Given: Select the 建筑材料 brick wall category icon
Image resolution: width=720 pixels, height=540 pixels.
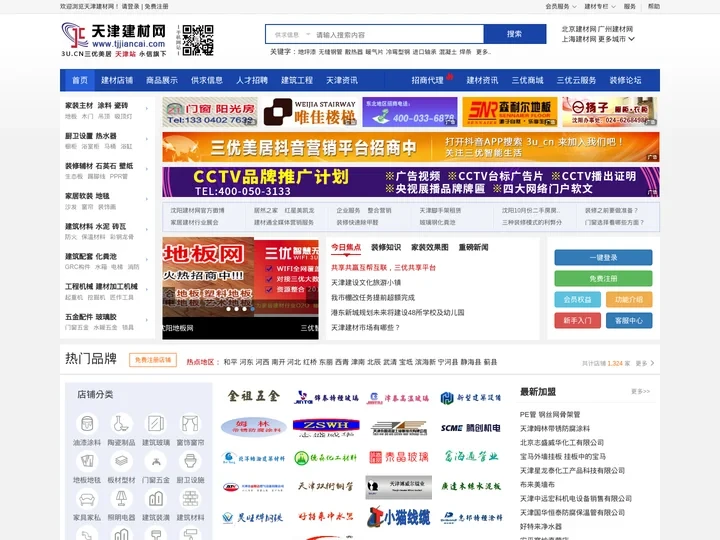Looking at the screenshot, I should tap(190, 499).
